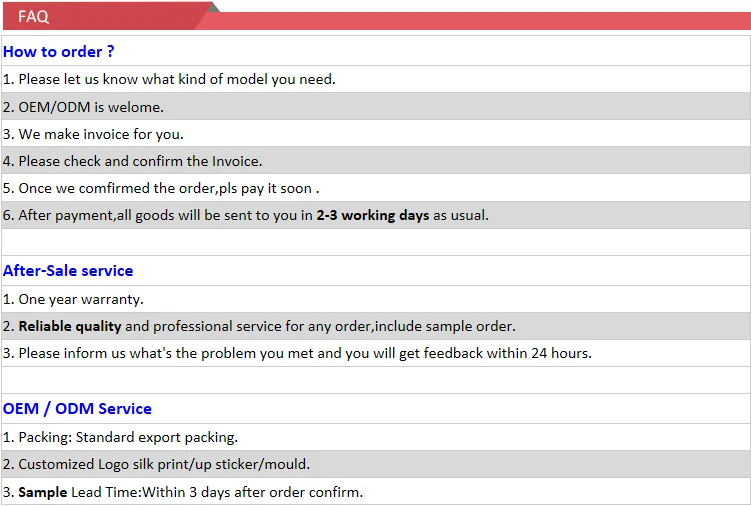Viewport: 751px width, 506px height.
Task: Click the bold "Sample" word in Lead Time row
Action: (42, 492)
